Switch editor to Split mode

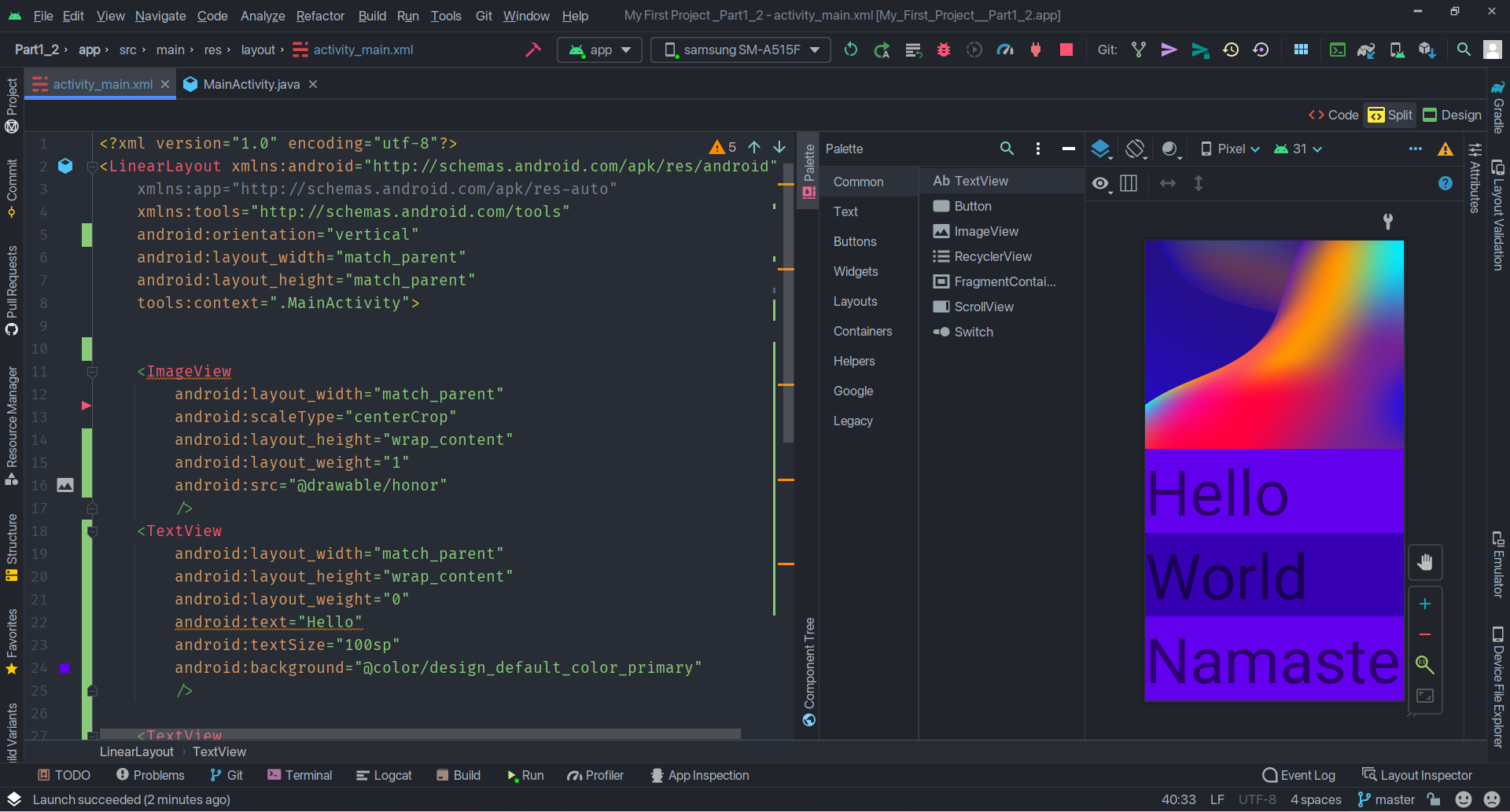[1390, 115]
